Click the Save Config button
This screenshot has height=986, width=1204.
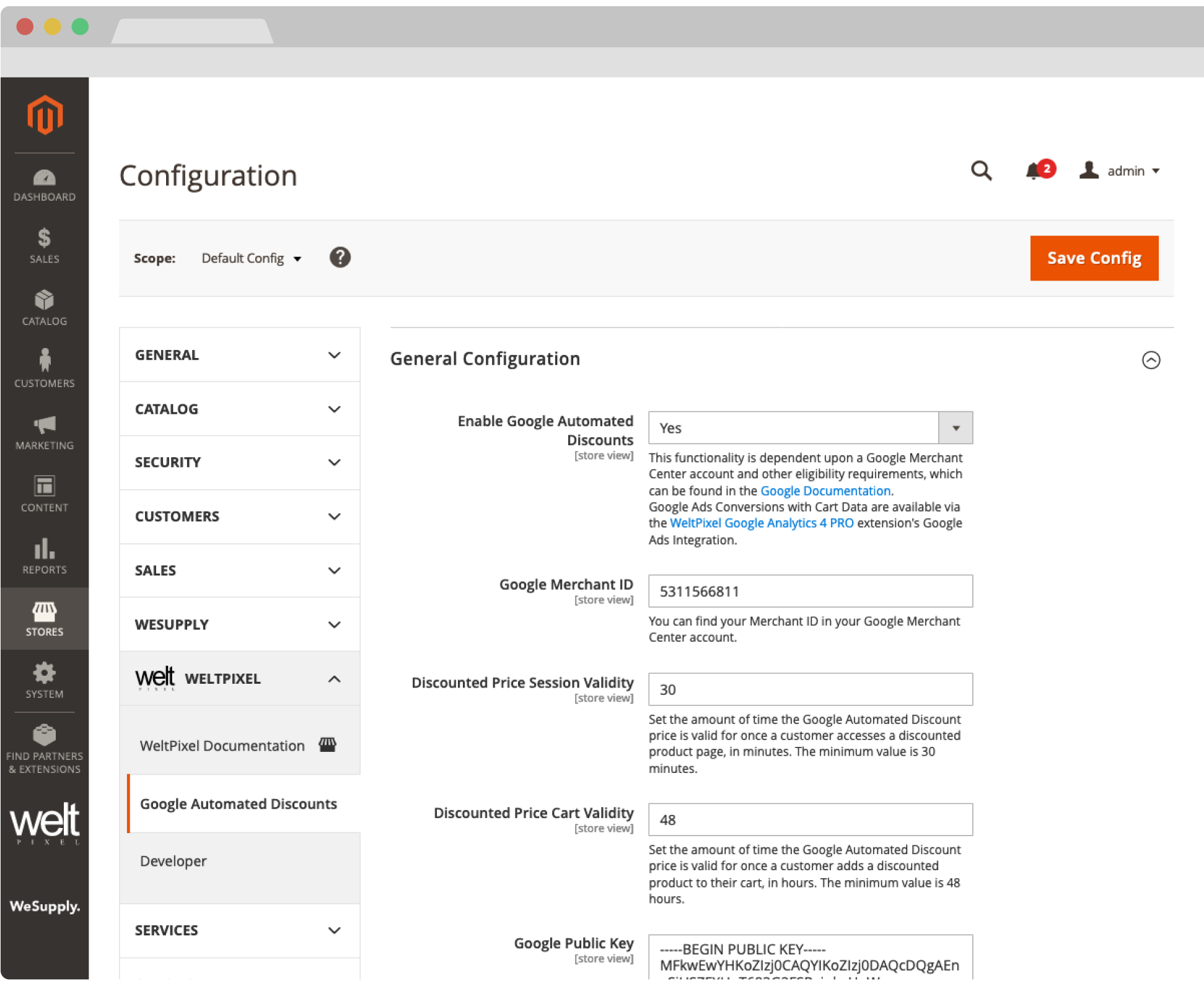(1094, 258)
